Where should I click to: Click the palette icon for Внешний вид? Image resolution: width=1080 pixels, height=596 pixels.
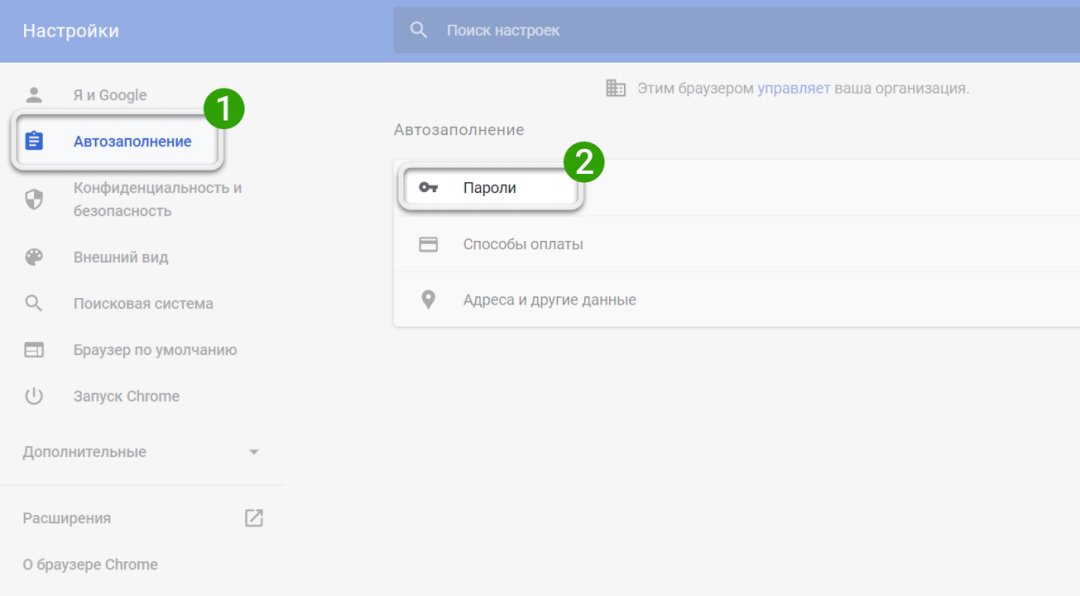(34, 257)
